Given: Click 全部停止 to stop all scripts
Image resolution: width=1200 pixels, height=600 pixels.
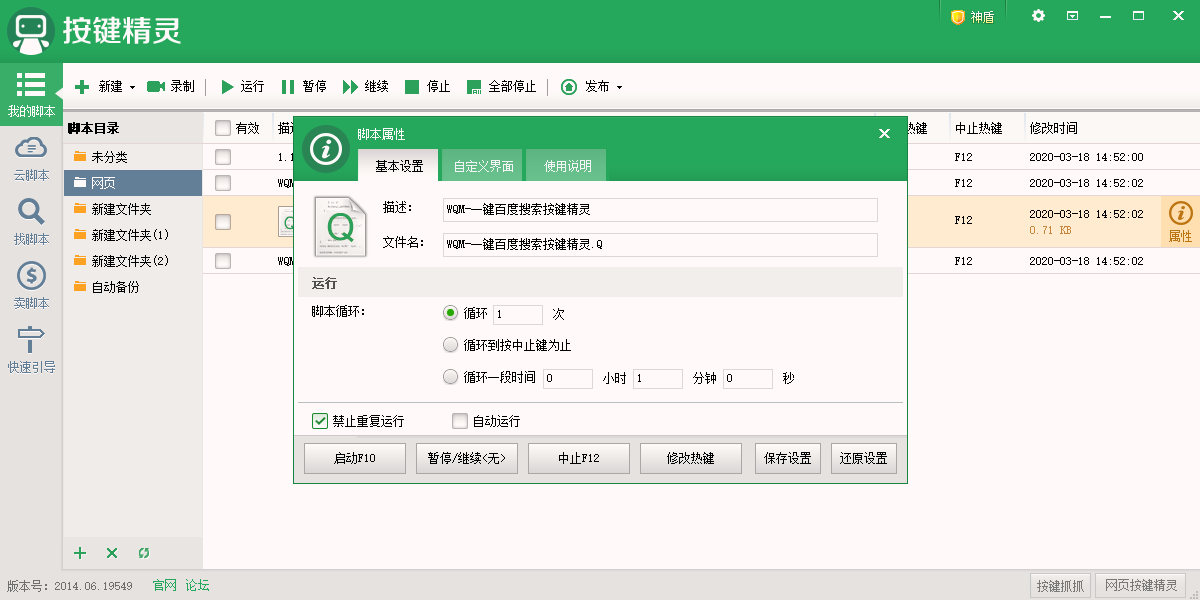Looking at the screenshot, I should pyautogui.click(x=502, y=87).
